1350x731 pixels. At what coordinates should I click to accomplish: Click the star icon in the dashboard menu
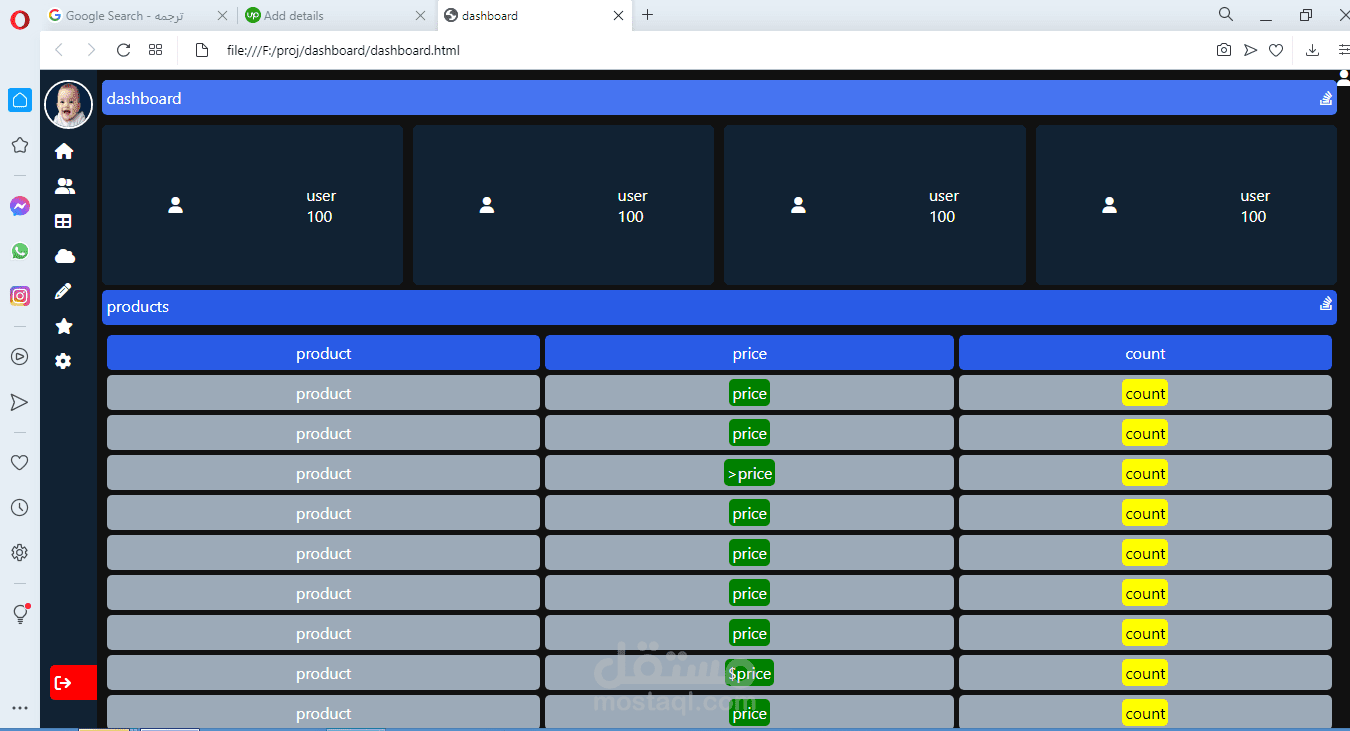(x=64, y=325)
